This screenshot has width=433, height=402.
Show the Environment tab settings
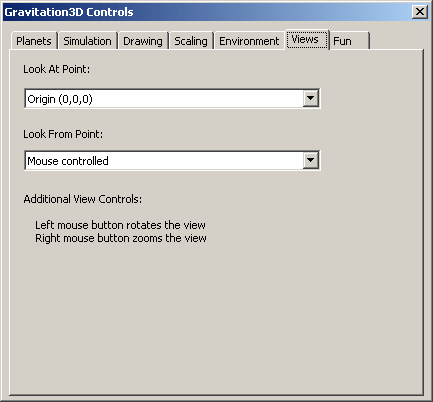249,41
